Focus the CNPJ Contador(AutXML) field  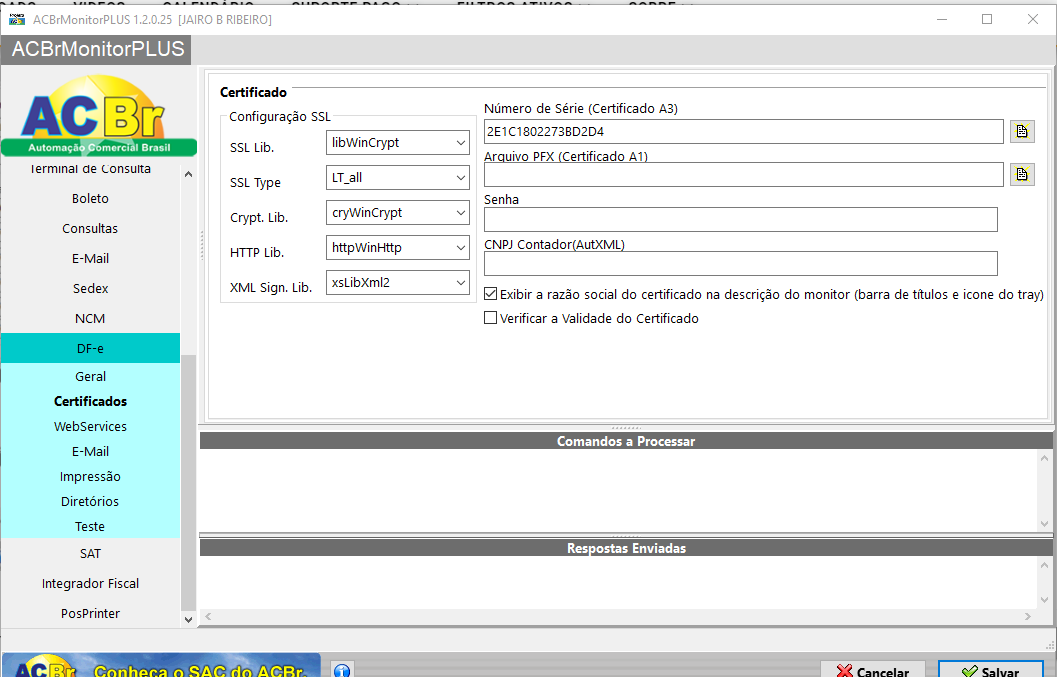coord(741,263)
